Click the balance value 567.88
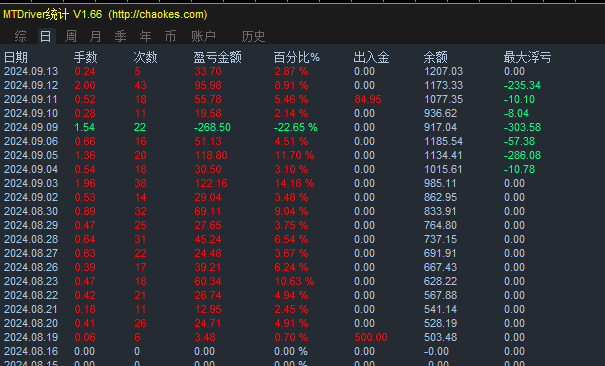The width and height of the screenshot is (605, 366). (x=440, y=295)
